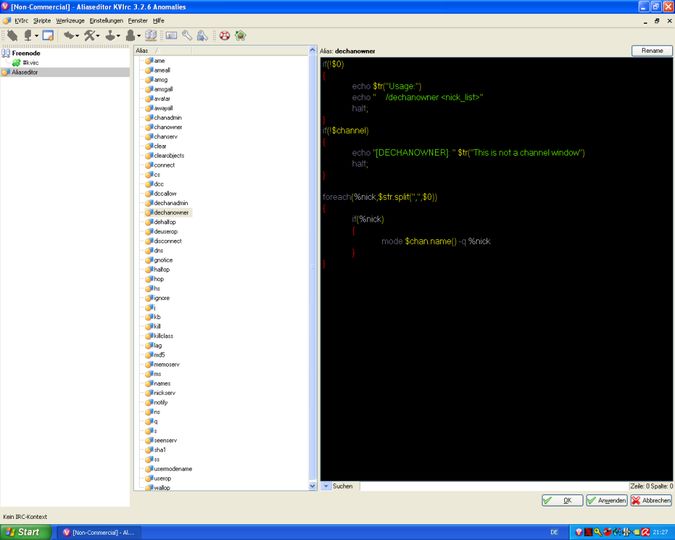Click the lifebuoy help icon in toolbar
This screenshot has width=675, height=540.
[x=225, y=35]
